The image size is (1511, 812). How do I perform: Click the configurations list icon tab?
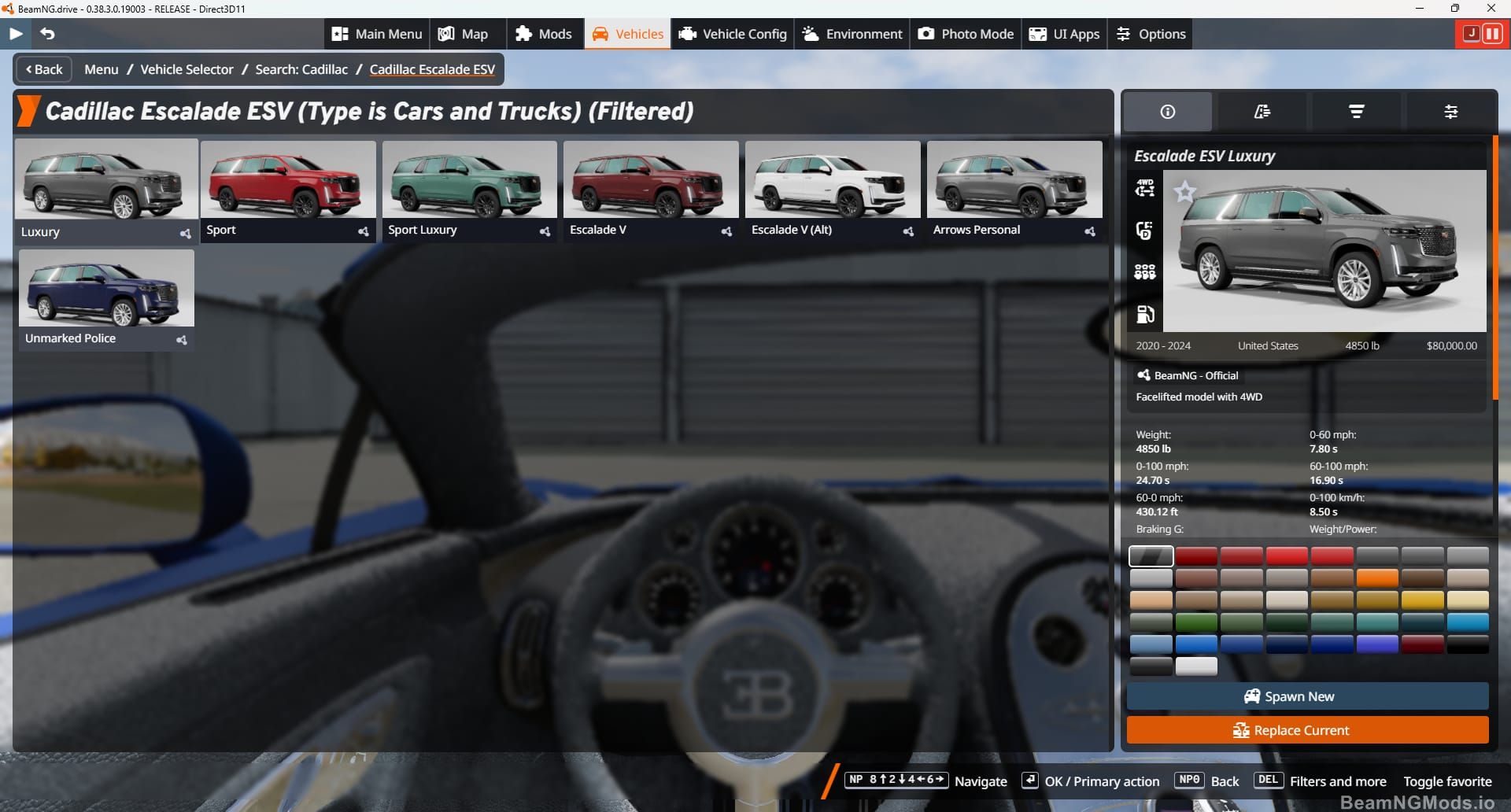[x=1262, y=111]
